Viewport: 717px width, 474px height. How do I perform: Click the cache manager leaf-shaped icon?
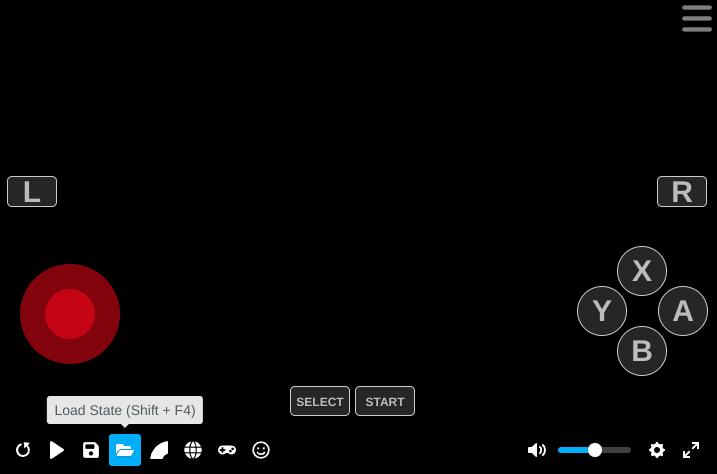(x=159, y=450)
